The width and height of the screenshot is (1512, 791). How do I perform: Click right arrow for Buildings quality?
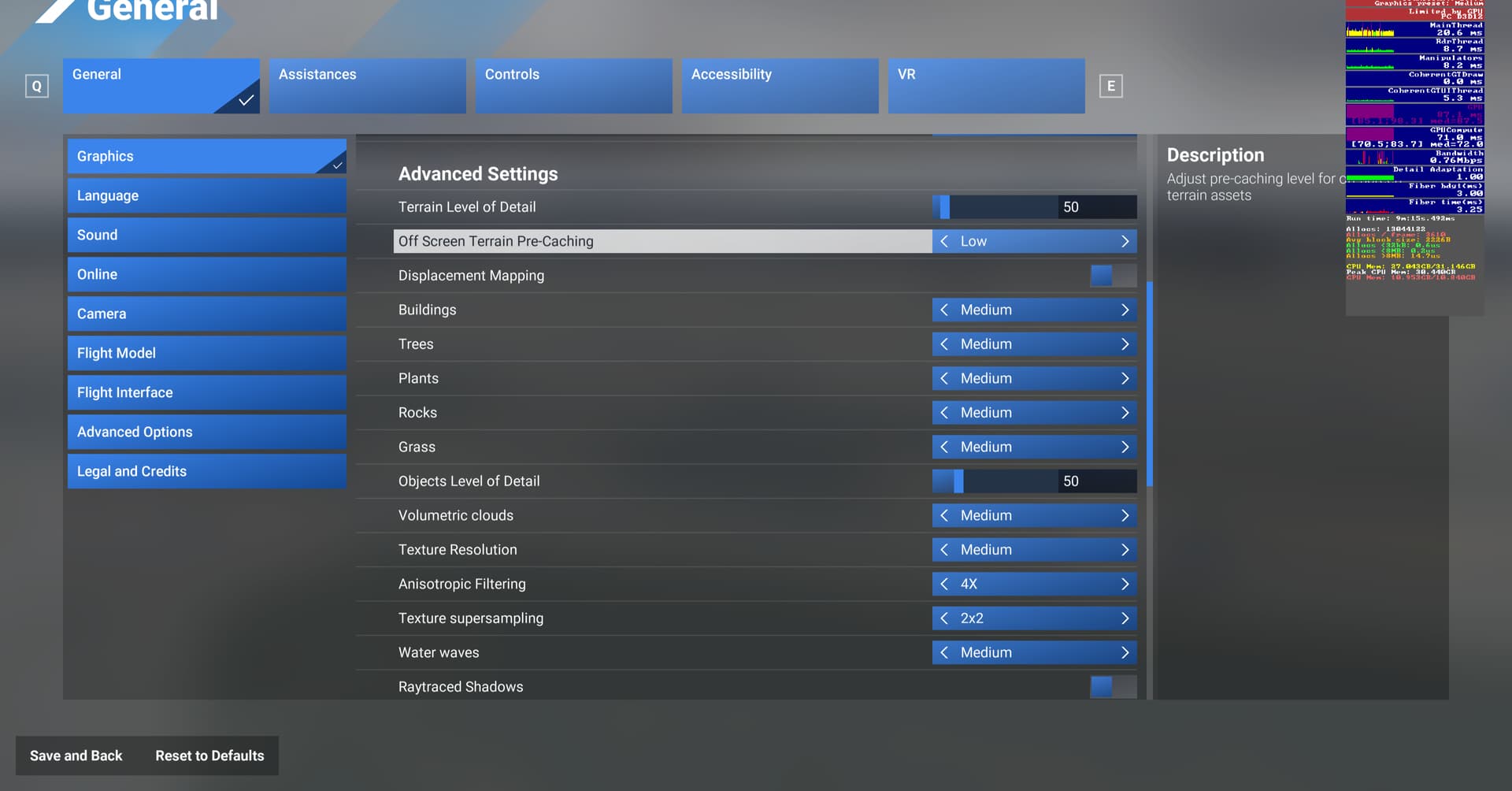(x=1125, y=310)
